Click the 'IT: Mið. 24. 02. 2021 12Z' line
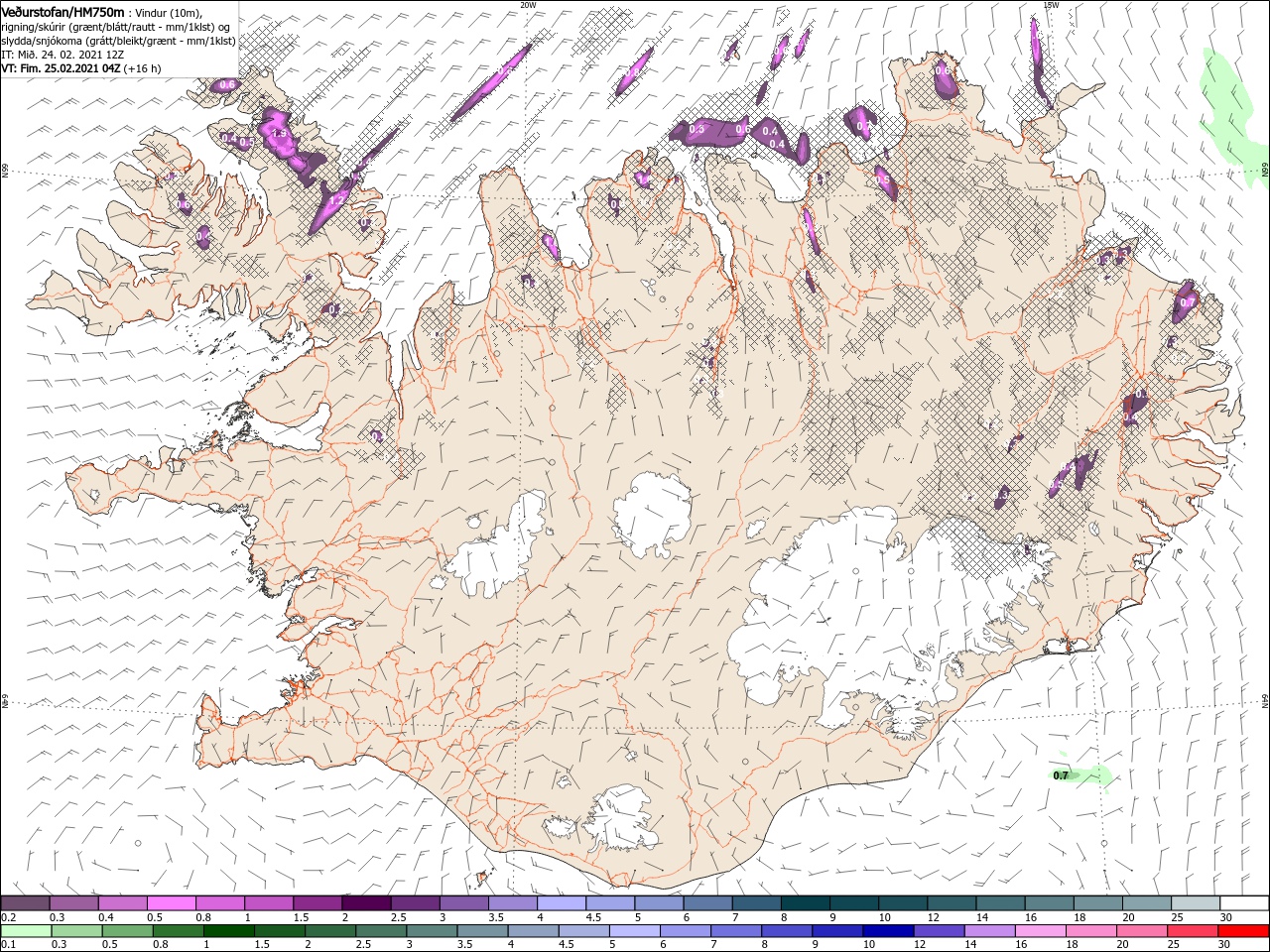 tap(63, 55)
